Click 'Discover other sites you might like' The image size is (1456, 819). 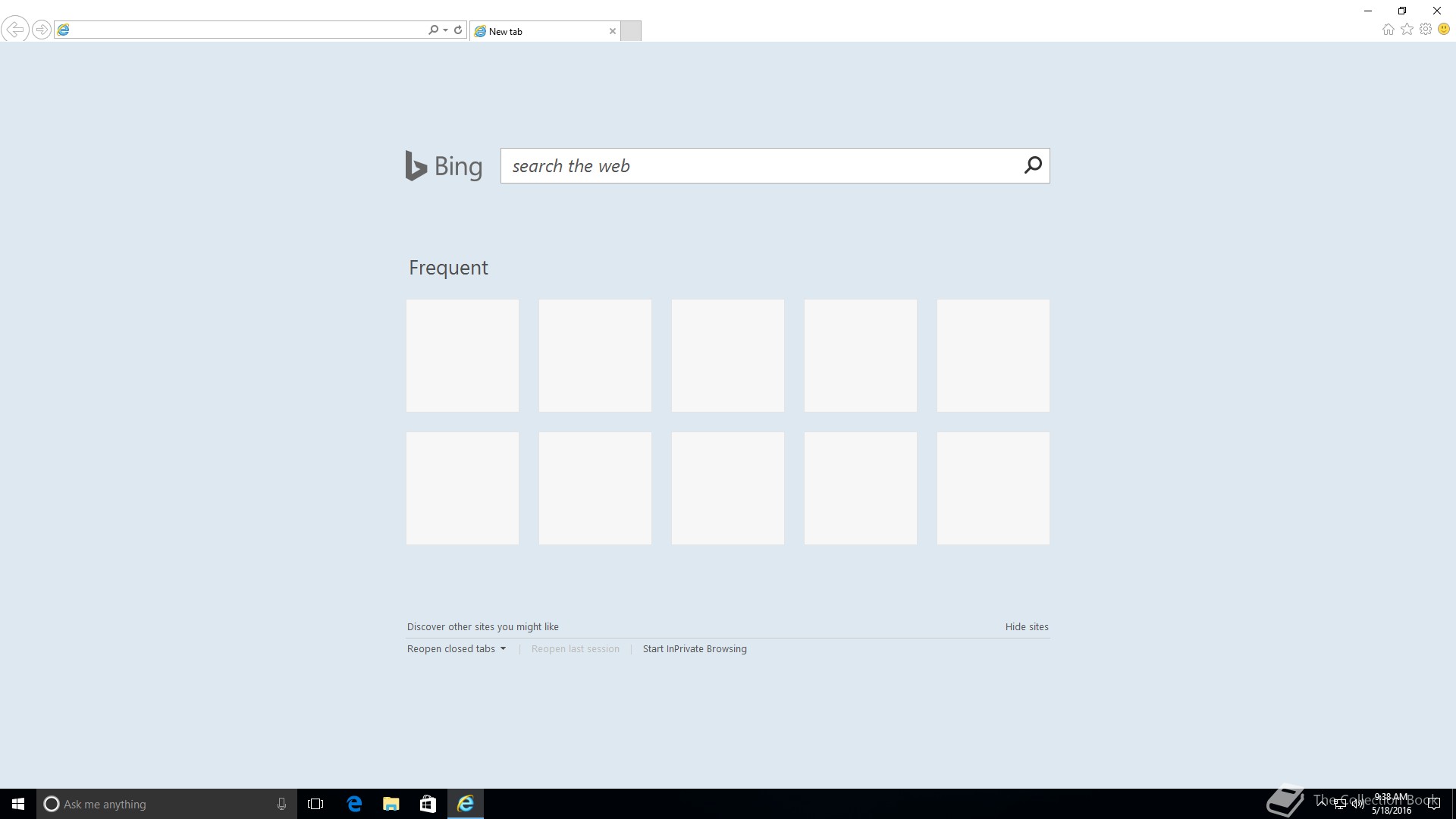(483, 627)
